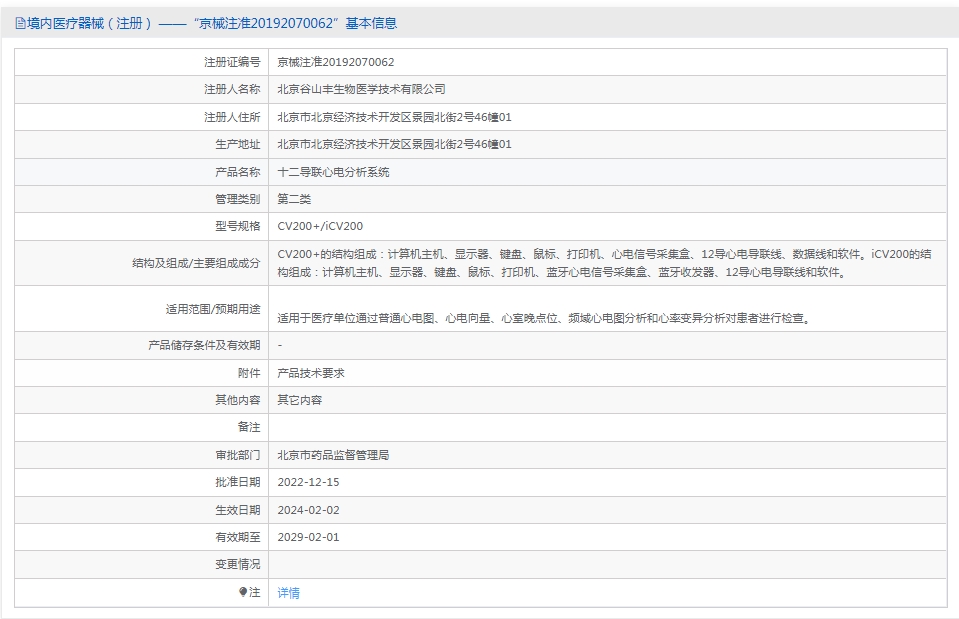Screen dimensions: 959x619
Task: Select the expiry date 2029-02-01
Action: tap(308, 537)
